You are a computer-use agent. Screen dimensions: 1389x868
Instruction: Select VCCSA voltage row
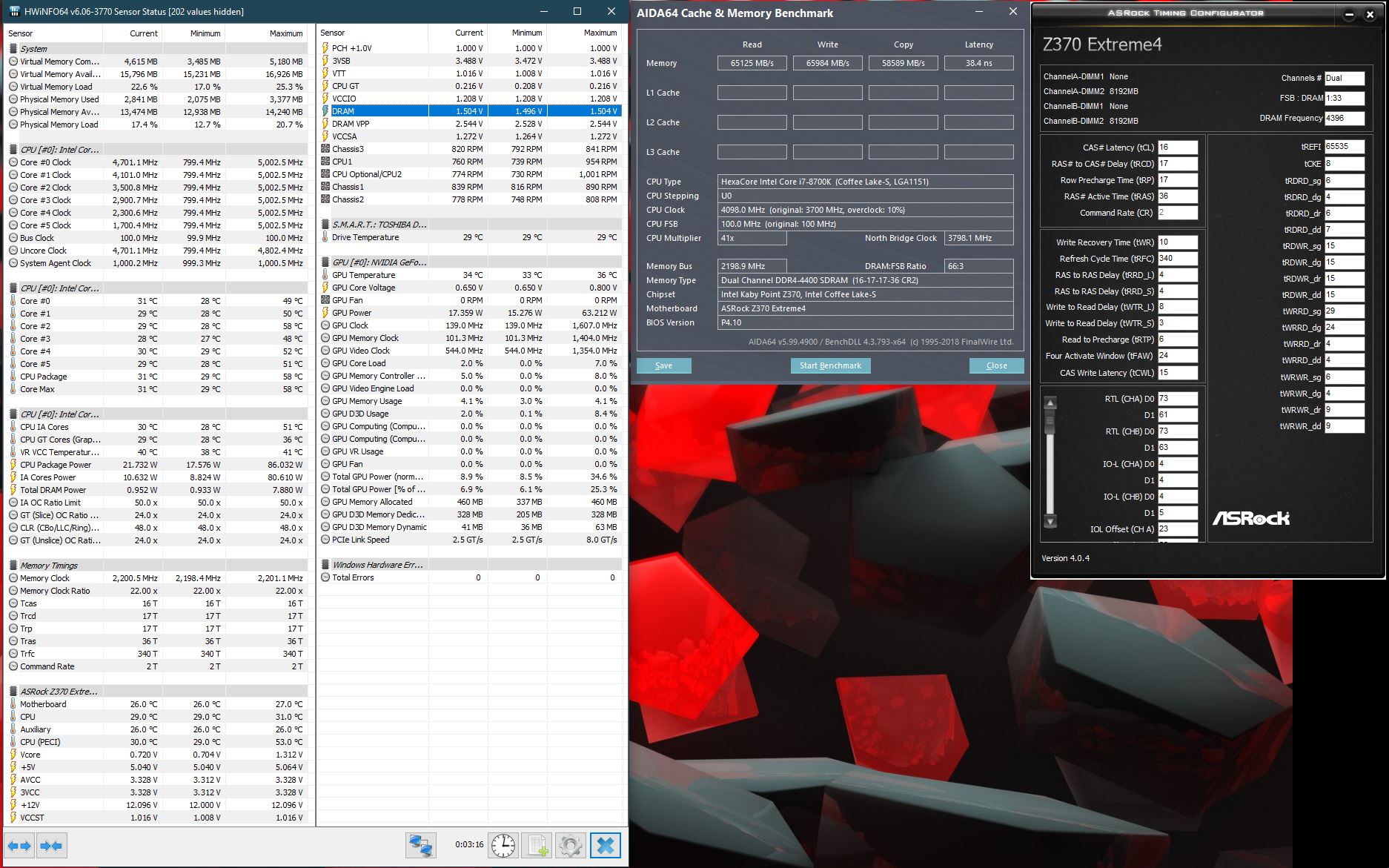(x=470, y=136)
